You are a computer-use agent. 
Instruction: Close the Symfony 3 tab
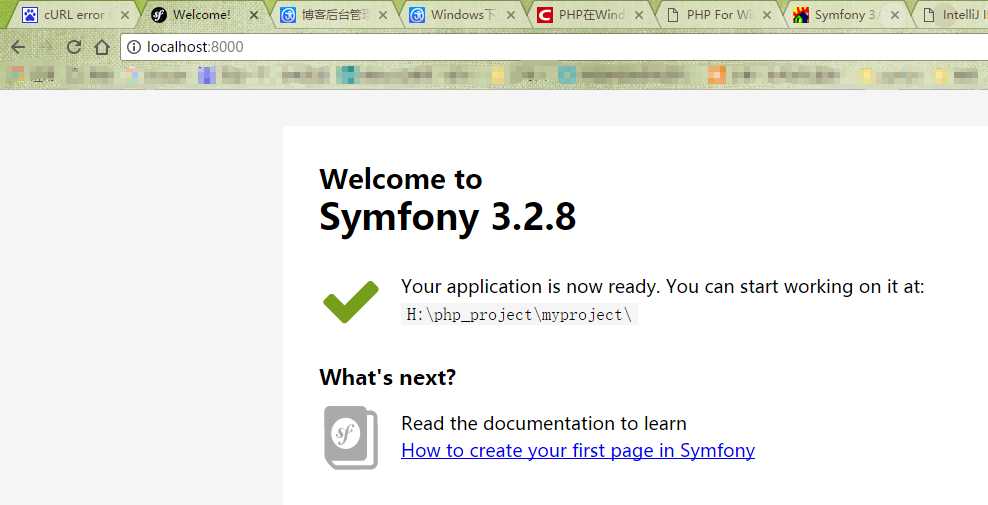click(x=895, y=15)
